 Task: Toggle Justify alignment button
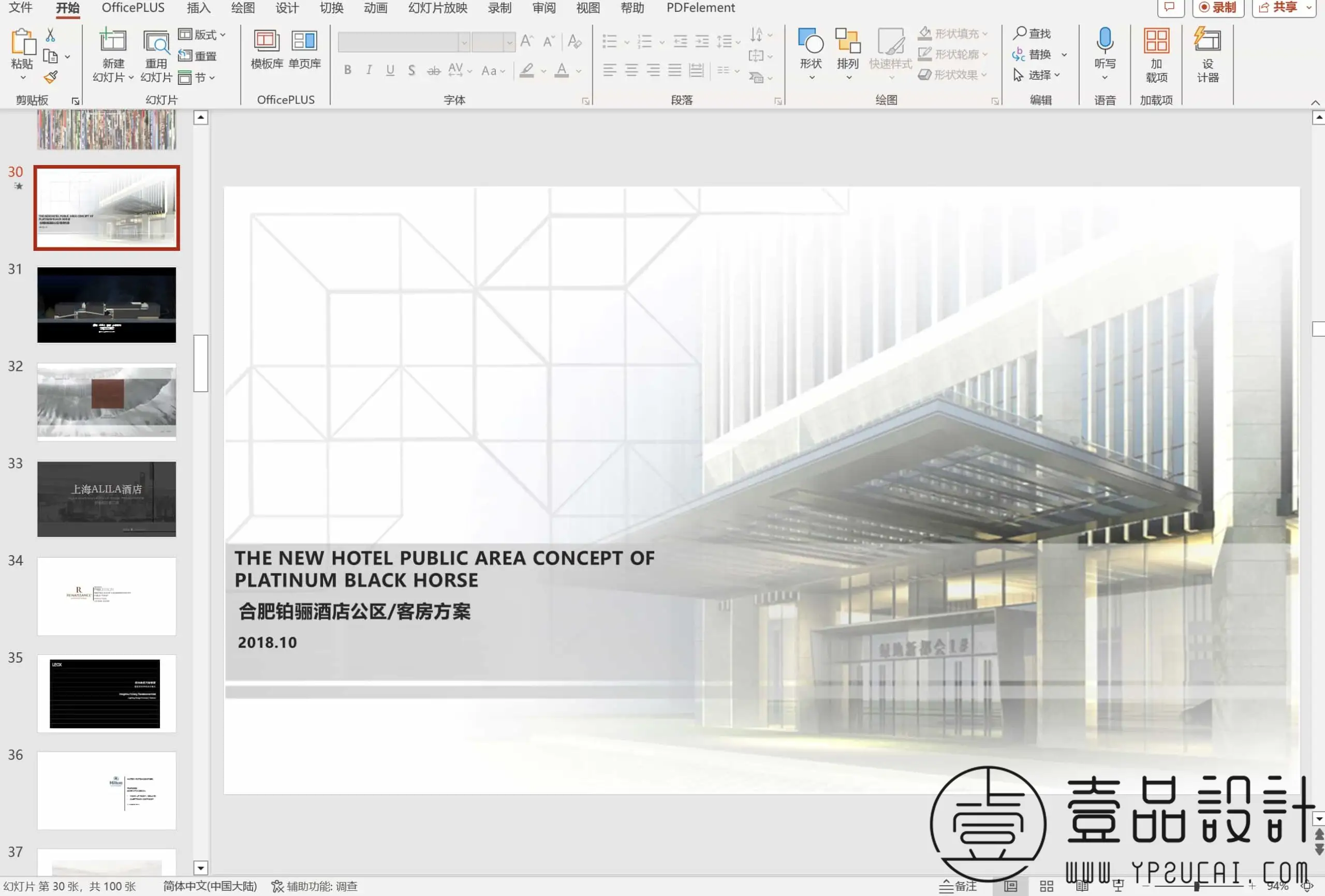point(674,70)
